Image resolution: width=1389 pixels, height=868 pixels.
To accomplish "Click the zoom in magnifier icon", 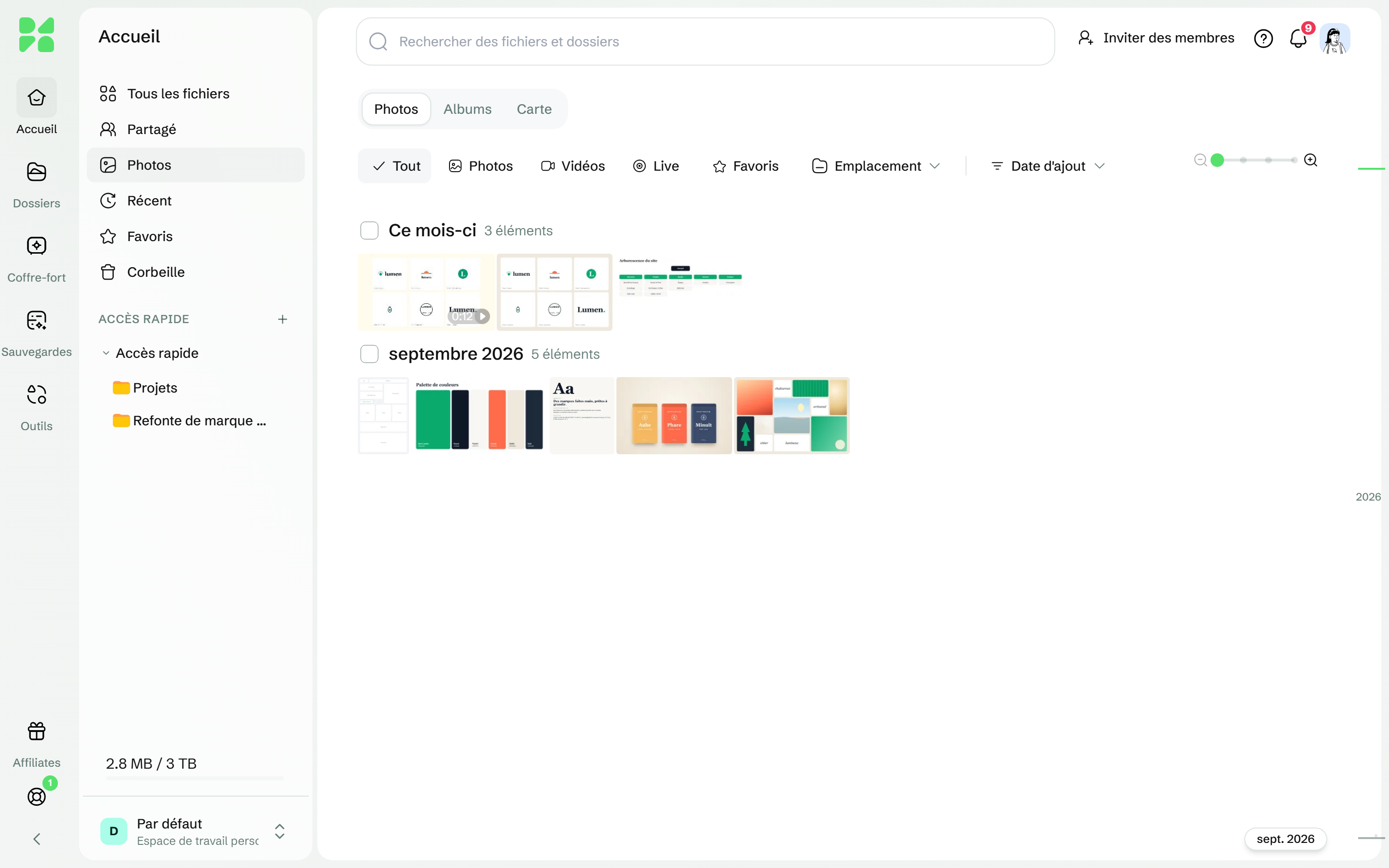I will click(1310, 160).
